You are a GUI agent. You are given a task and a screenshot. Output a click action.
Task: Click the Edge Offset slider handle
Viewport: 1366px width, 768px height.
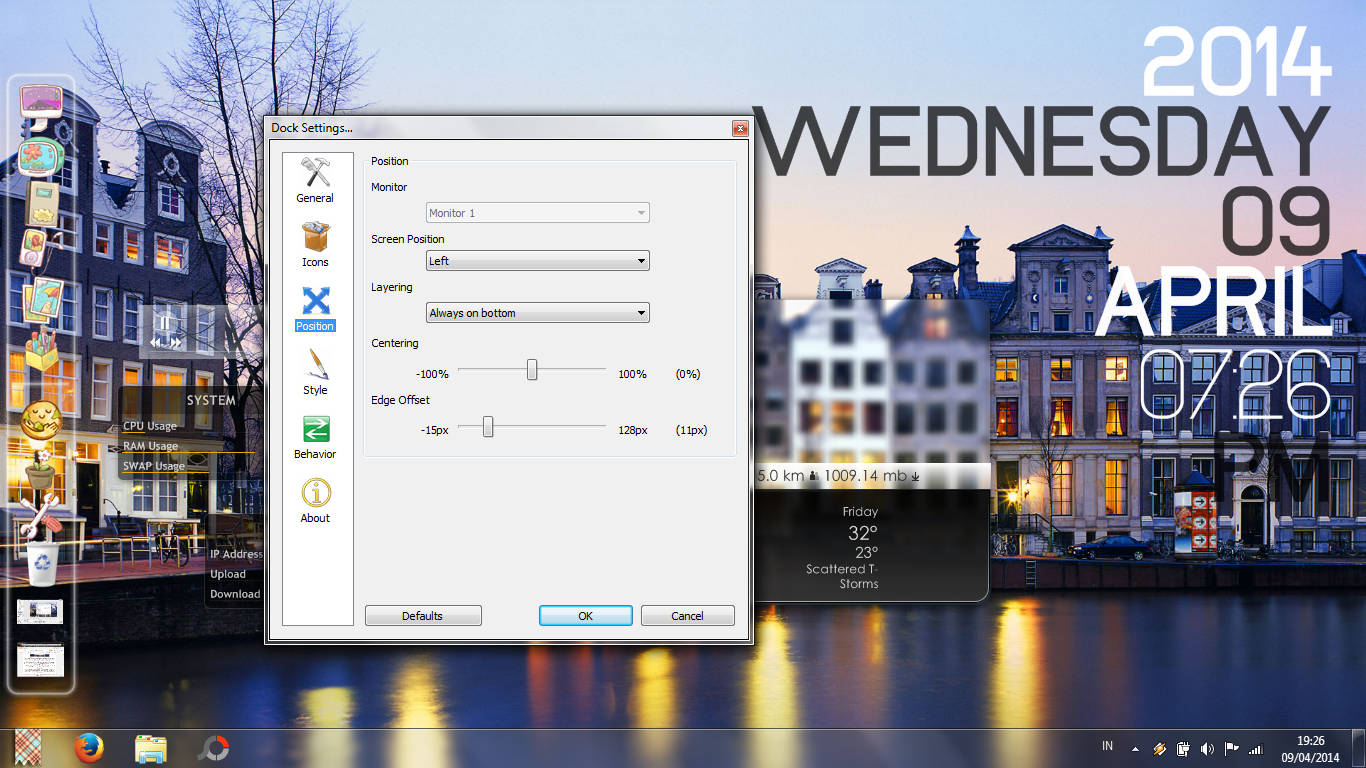(488, 427)
